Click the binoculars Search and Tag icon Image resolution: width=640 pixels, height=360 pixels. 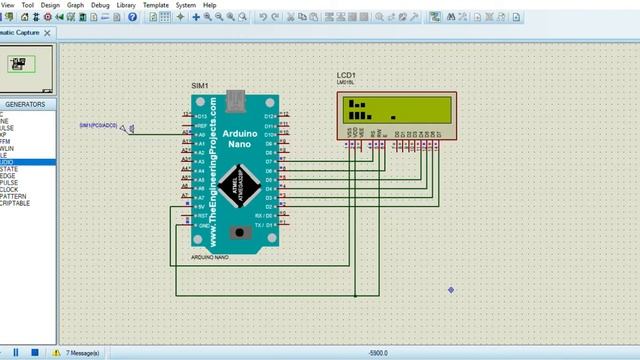[x=451, y=17]
